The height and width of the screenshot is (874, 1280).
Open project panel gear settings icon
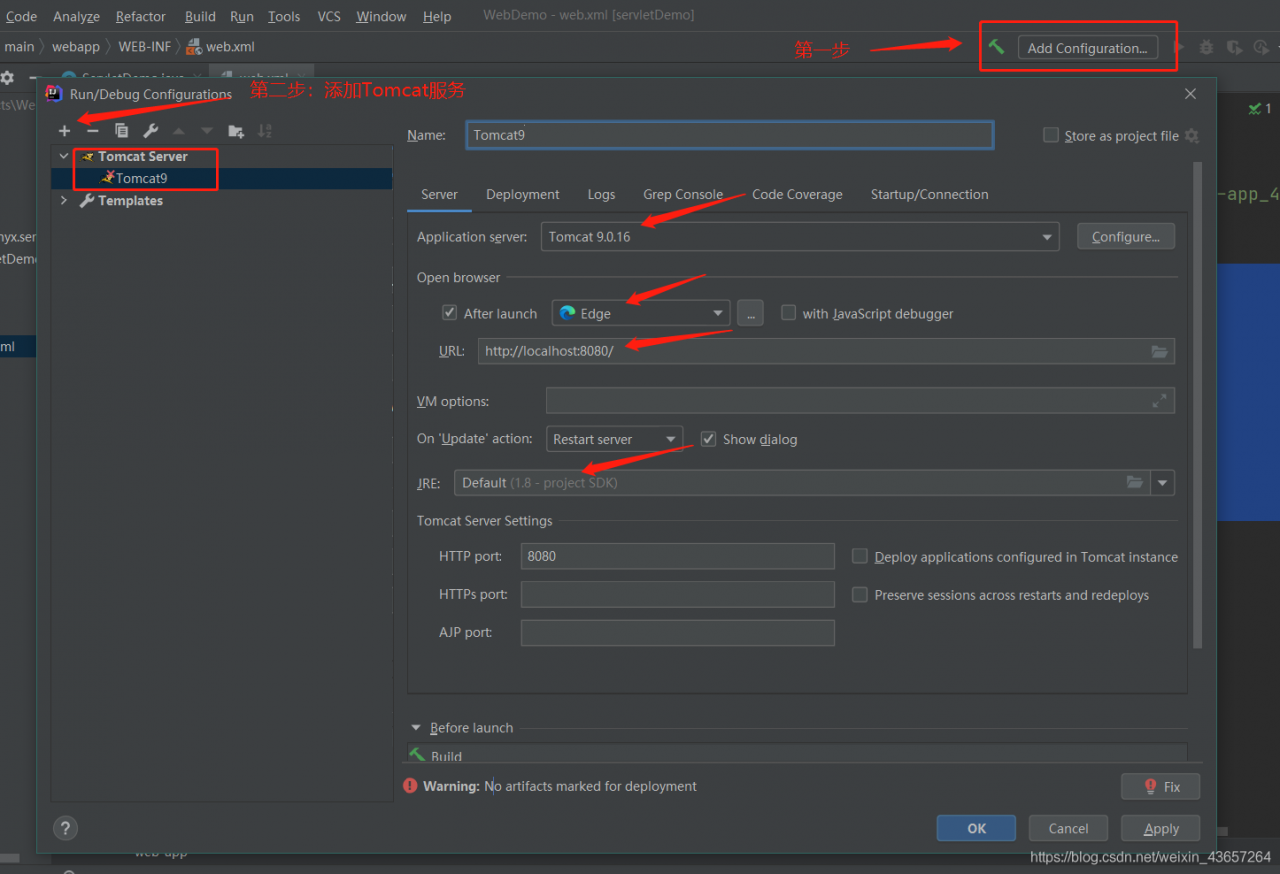7,77
